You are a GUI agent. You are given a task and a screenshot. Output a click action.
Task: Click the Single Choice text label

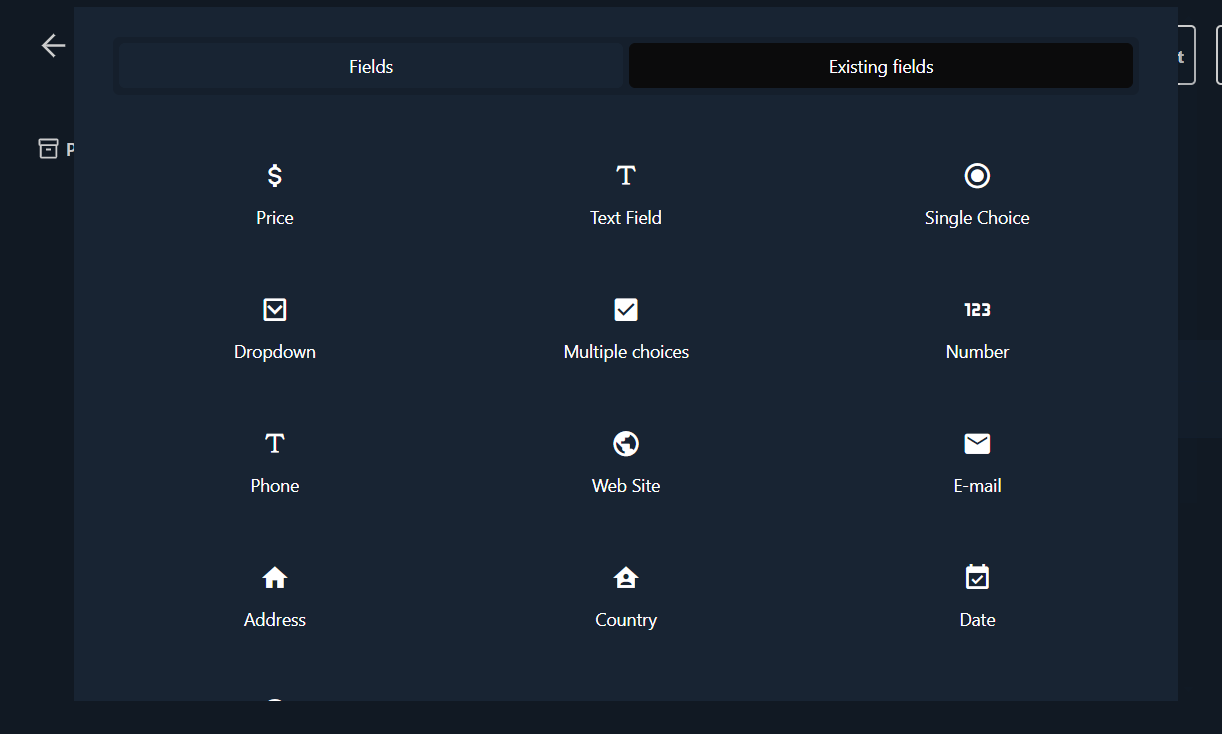[x=977, y=218]
